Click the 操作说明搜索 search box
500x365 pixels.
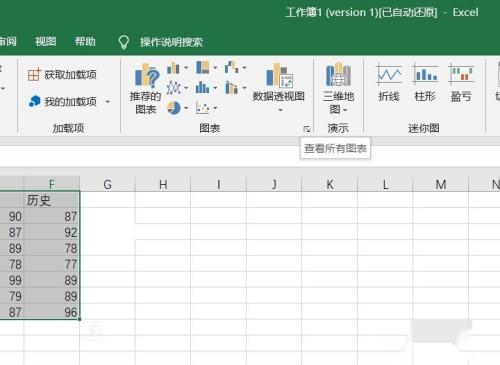(x=171, y=42)
